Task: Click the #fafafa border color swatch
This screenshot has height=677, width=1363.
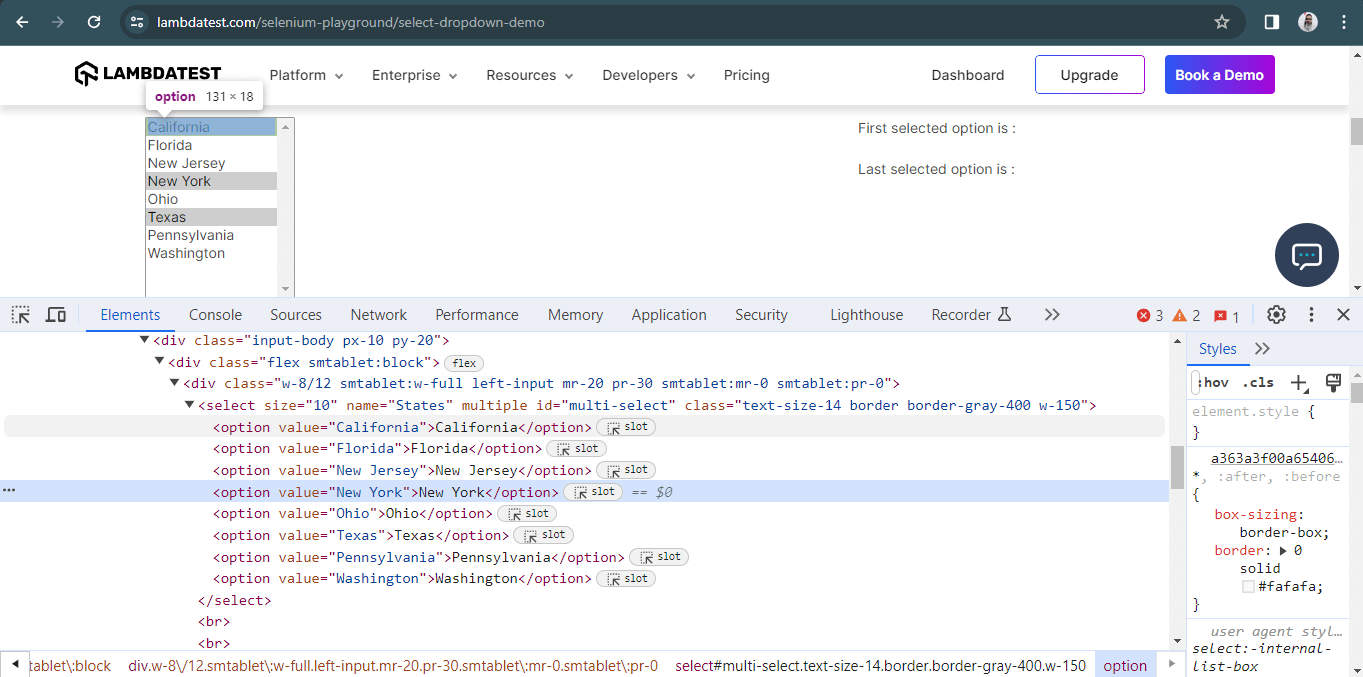Action: pyautogui.click(x=1248, y=587)
